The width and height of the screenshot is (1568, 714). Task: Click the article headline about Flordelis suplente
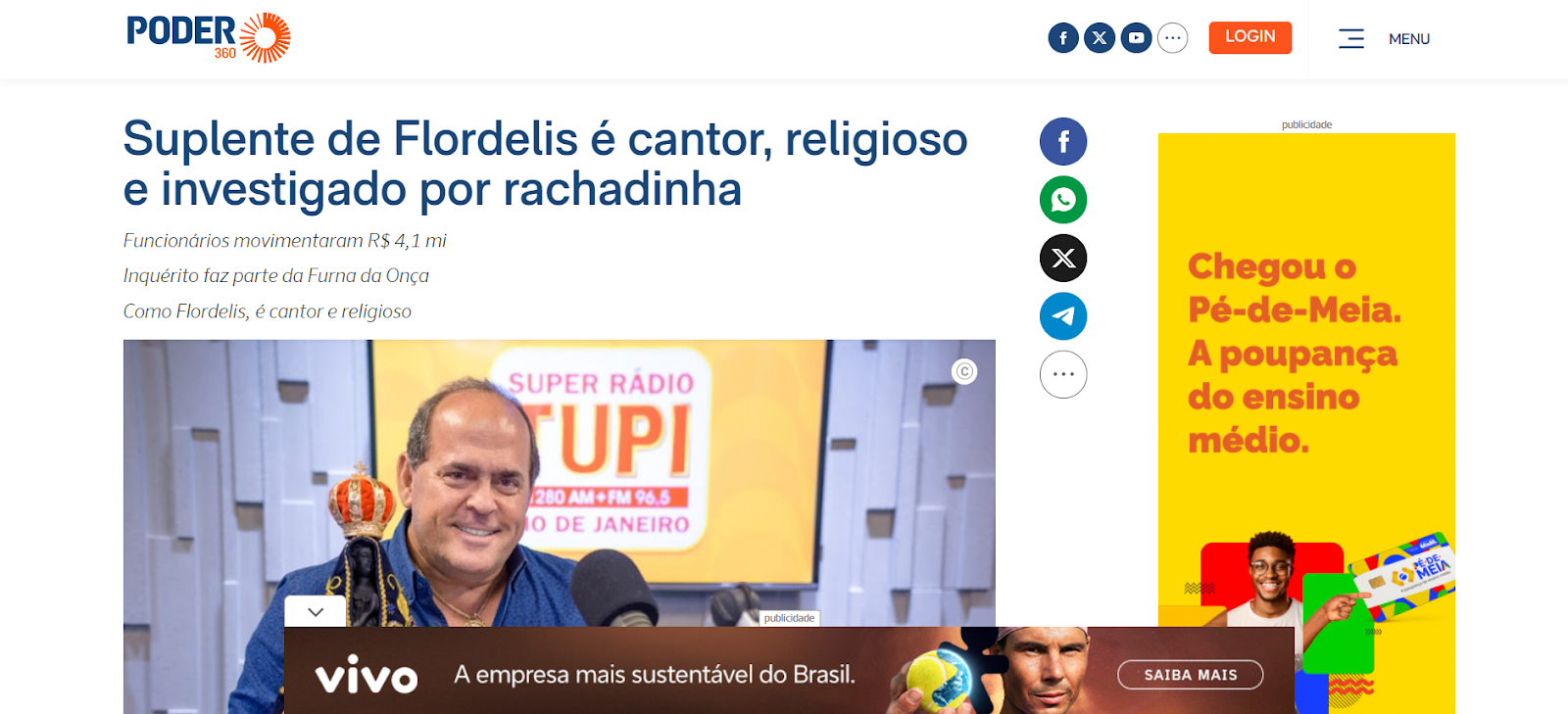pos(545,164)
